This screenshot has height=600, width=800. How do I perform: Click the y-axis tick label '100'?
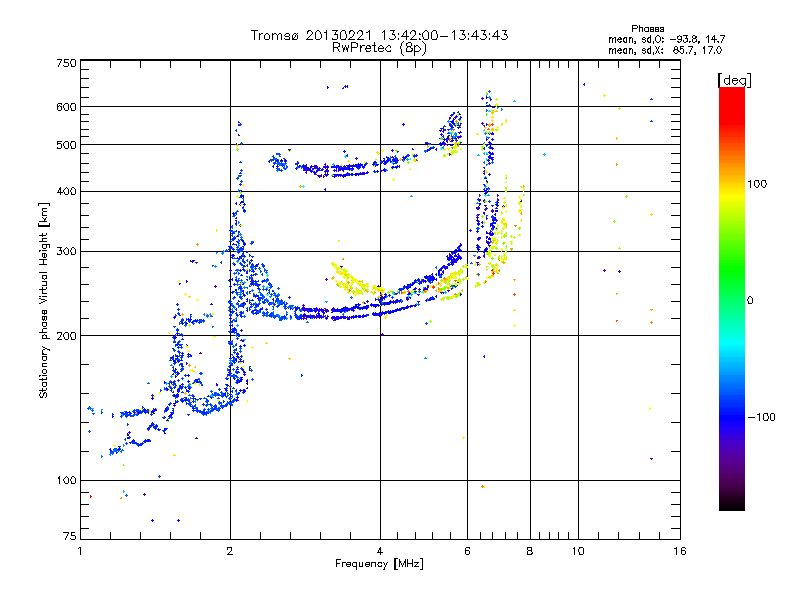[66, 480]
